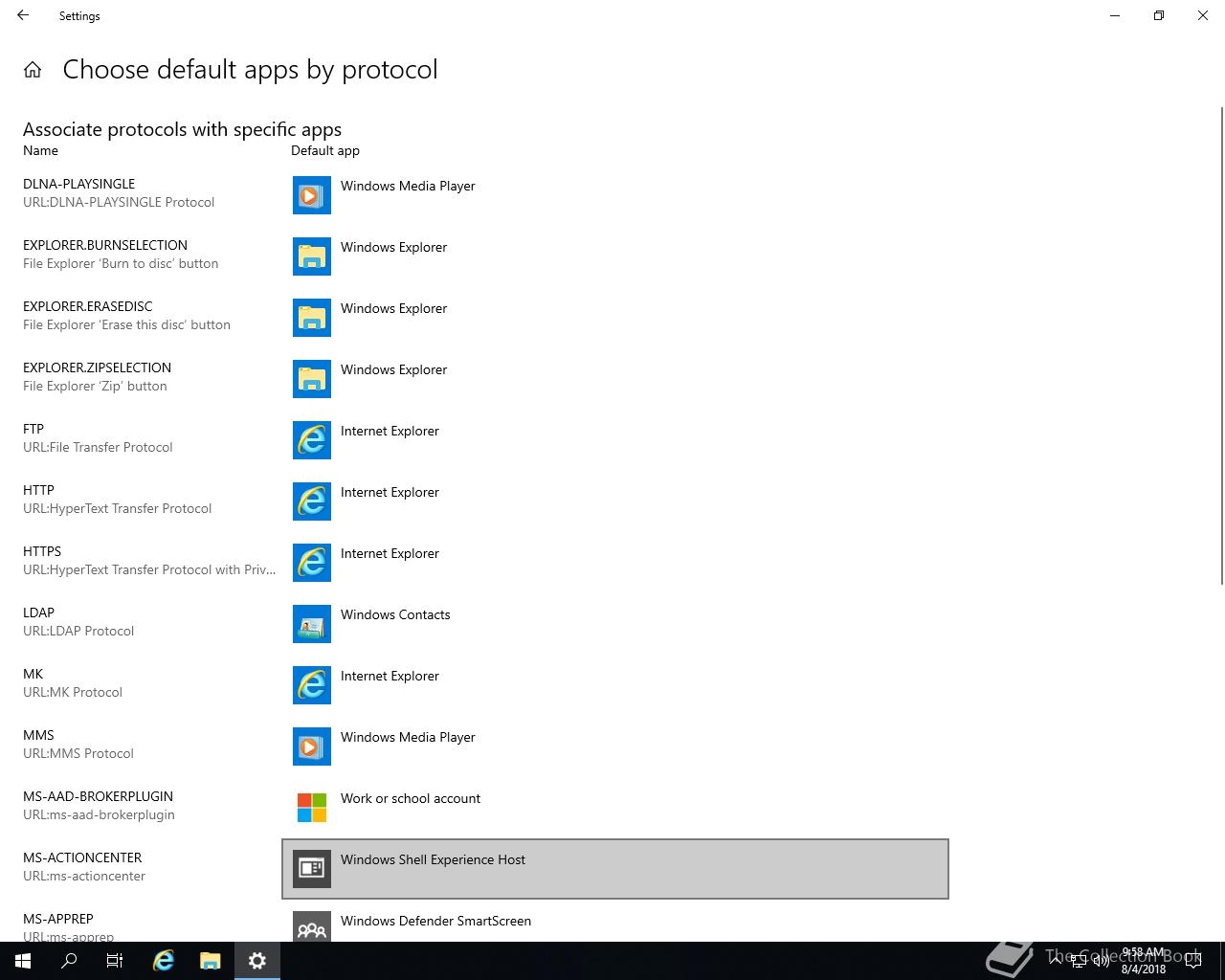Click the vertical scrollbar thumb

click(x=1221, y=345)
